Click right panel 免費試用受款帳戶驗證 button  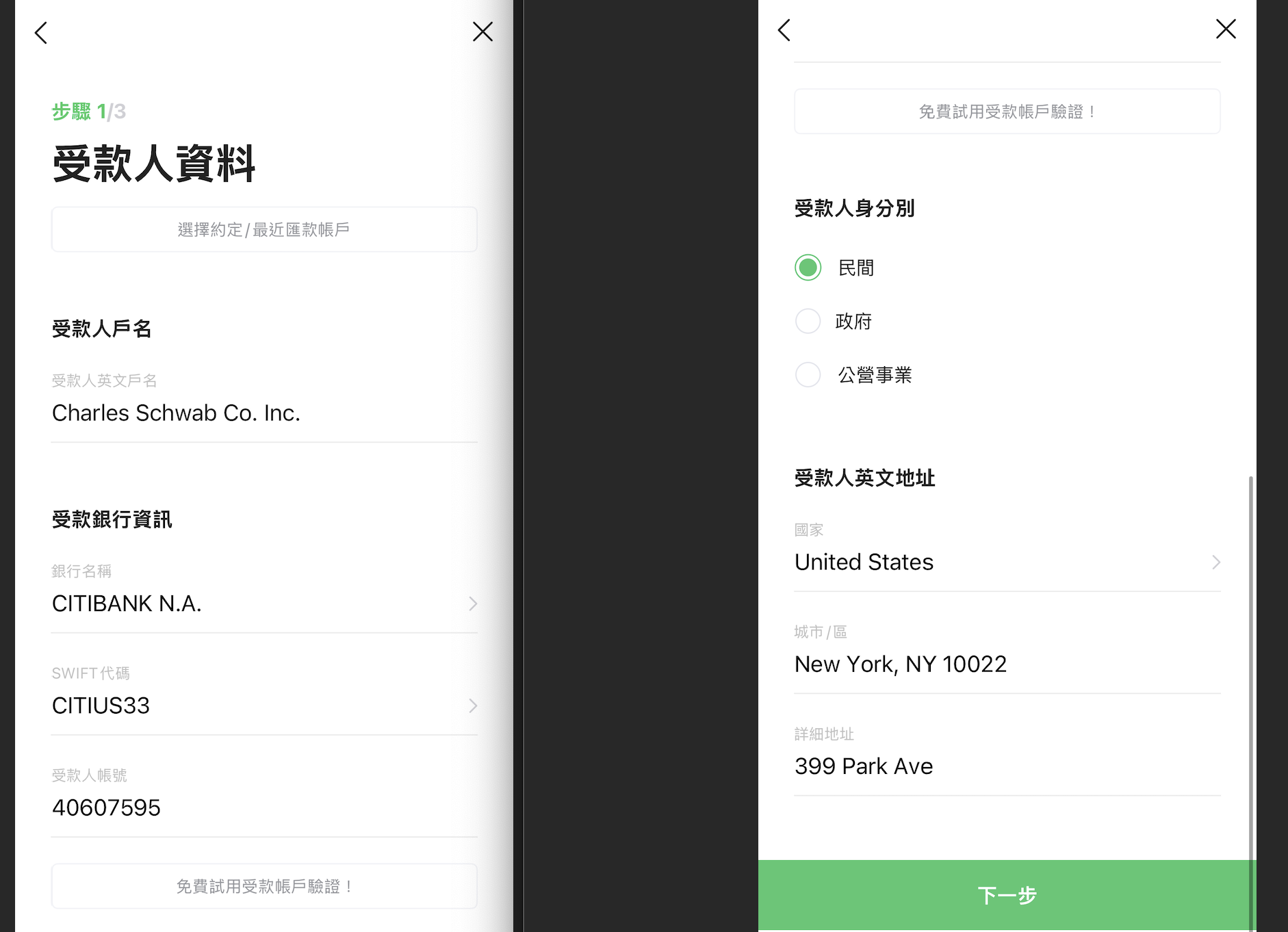(1007, 111)
